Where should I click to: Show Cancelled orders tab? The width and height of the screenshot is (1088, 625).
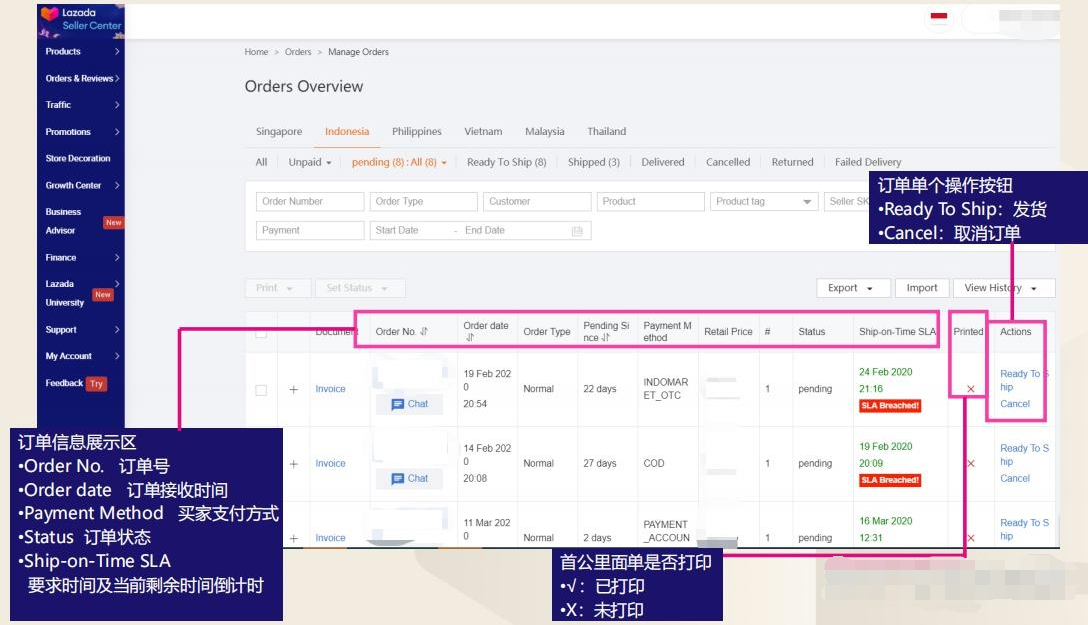coord(728,162)
